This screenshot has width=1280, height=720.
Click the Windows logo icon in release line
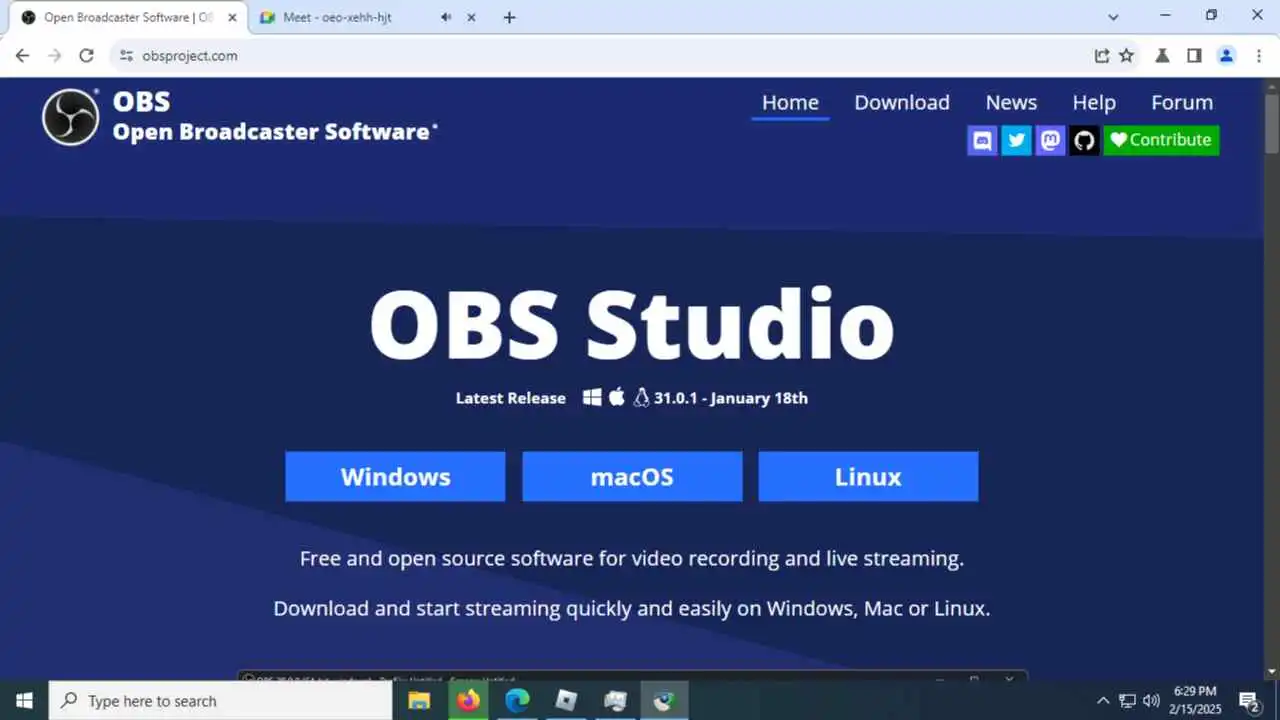592,397
